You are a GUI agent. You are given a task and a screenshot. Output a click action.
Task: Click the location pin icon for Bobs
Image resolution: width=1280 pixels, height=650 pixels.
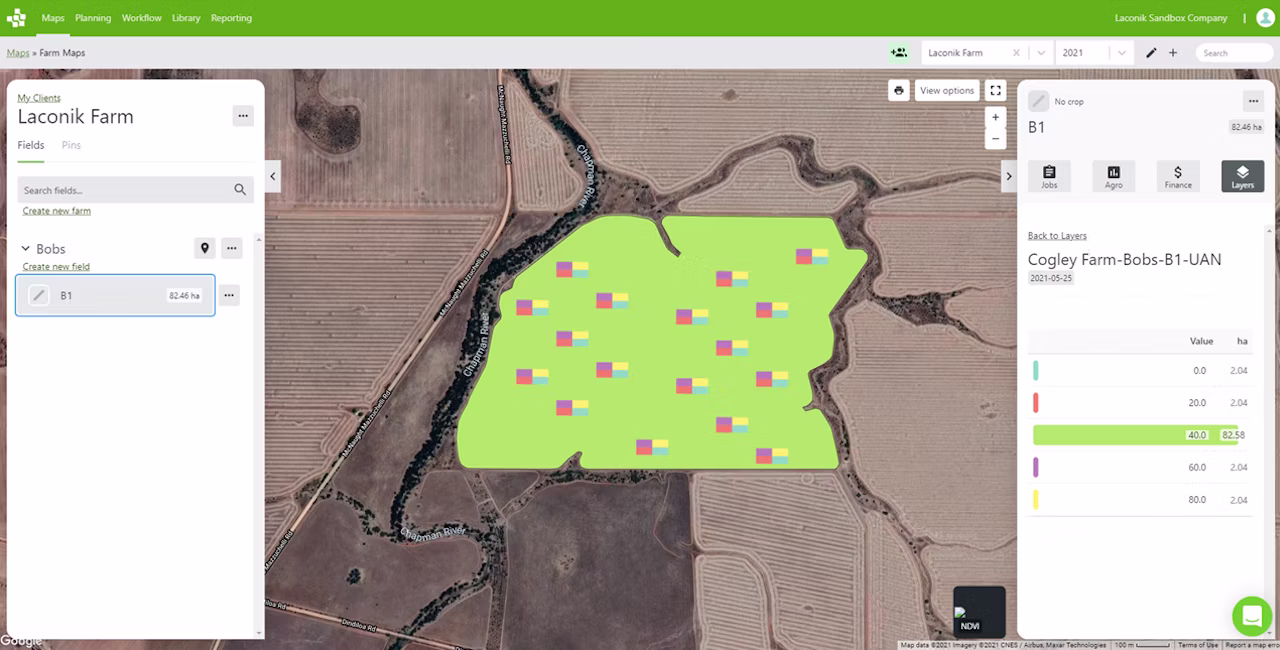[x=205, y=248]
